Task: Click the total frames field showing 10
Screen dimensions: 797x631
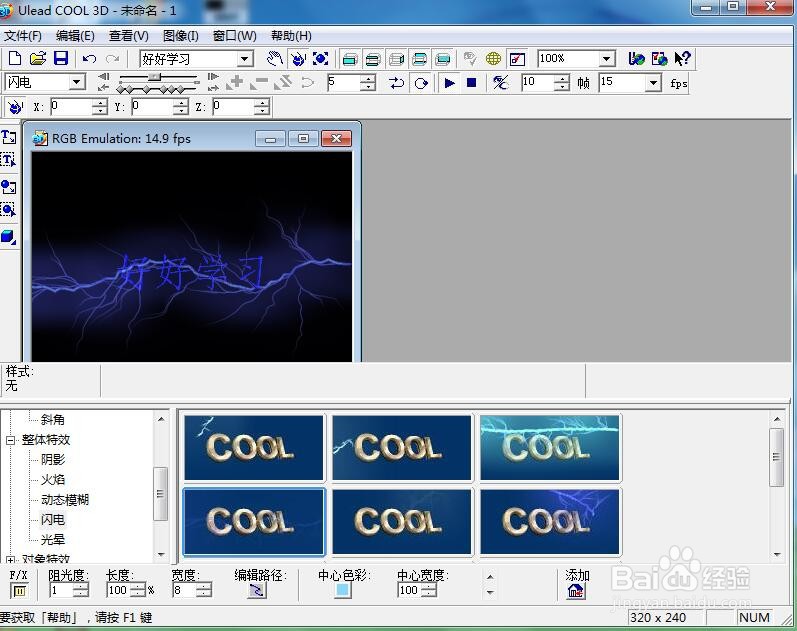Action: click(538, 83)
